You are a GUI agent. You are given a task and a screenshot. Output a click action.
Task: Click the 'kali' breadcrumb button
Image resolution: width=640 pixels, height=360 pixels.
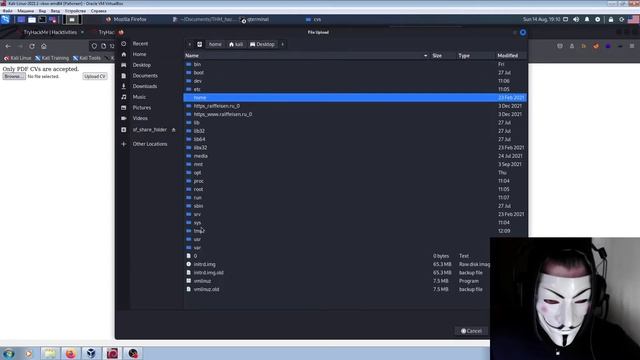pyautogui.click(x=236, y=44)
